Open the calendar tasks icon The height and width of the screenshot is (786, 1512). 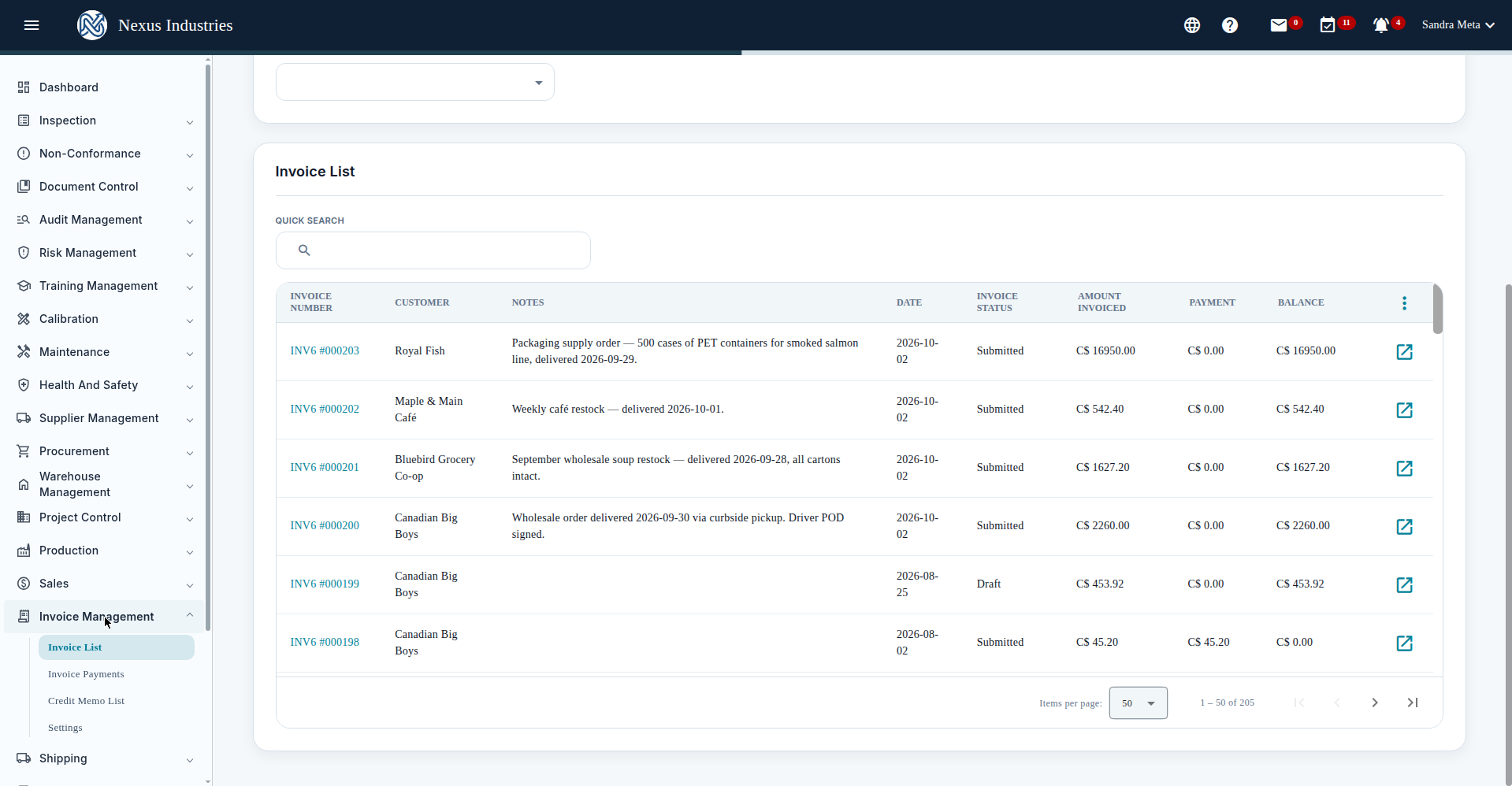coord(1328,25)
